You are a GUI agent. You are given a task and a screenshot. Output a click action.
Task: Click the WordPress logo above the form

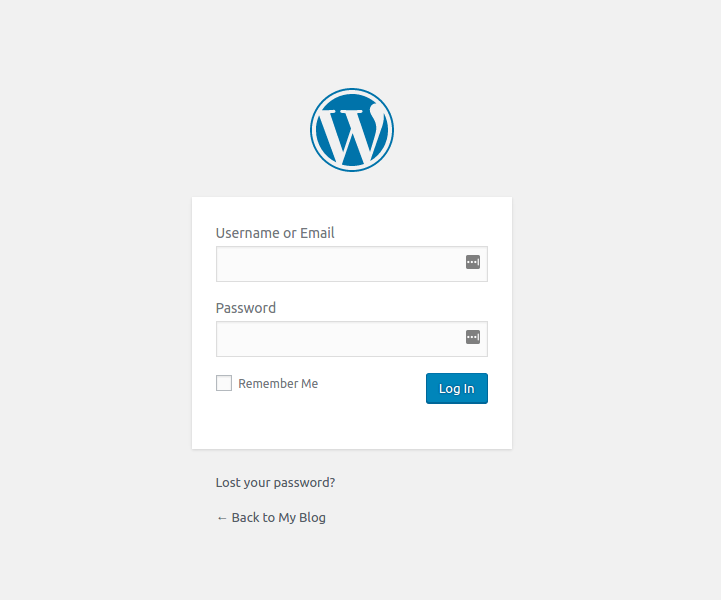[x=352, y=130]
